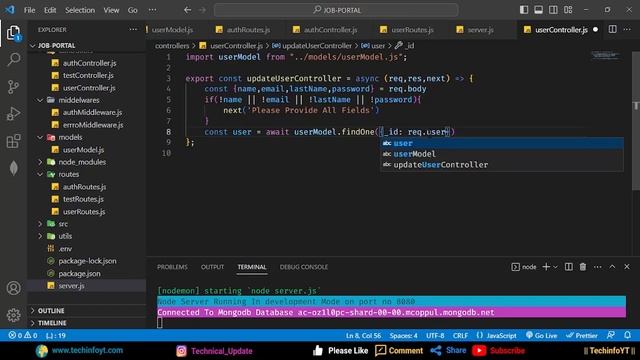Maximize the panel with up chevron

pyautogui.click(x=612, y=267)
